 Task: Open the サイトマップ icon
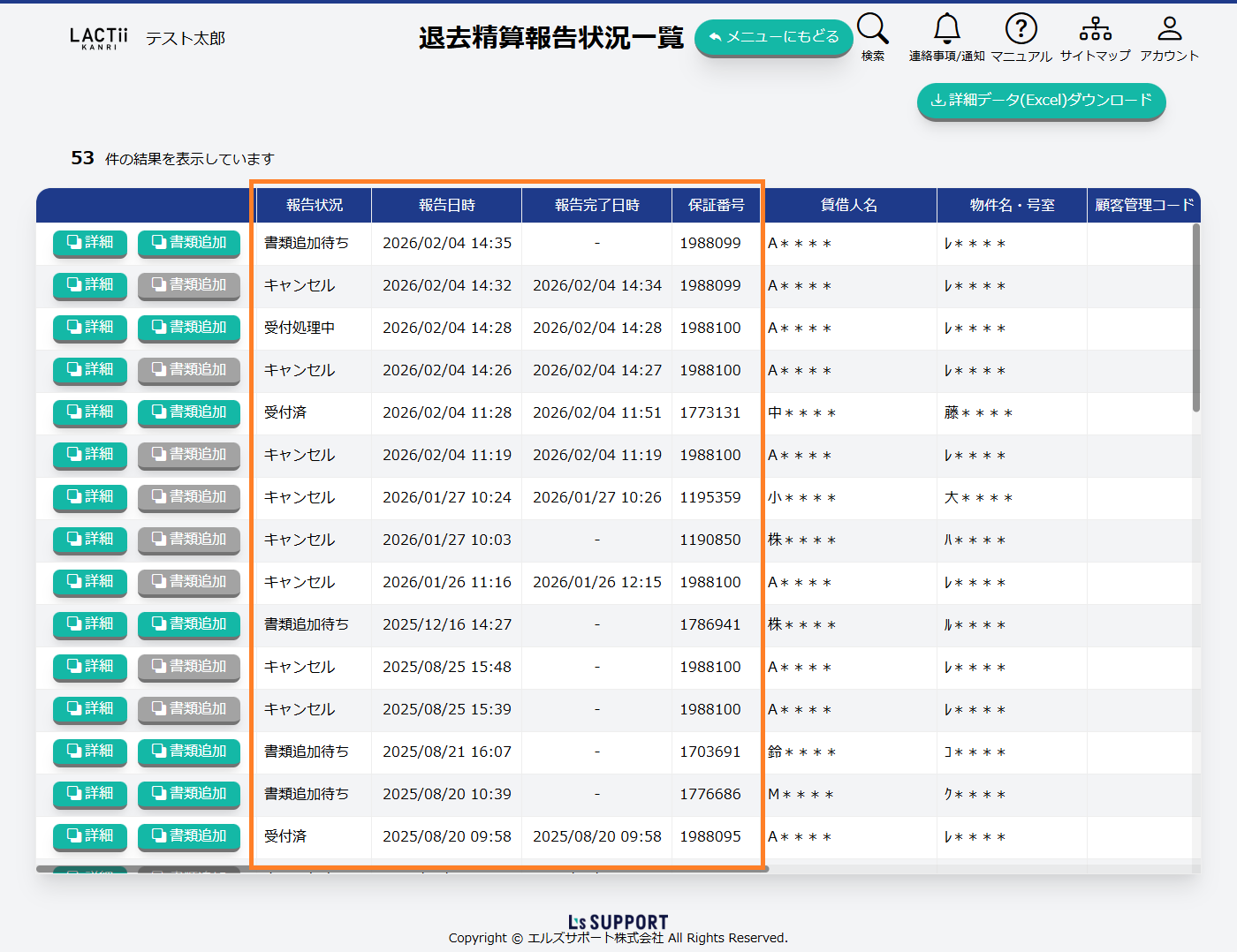point(1095,30)
